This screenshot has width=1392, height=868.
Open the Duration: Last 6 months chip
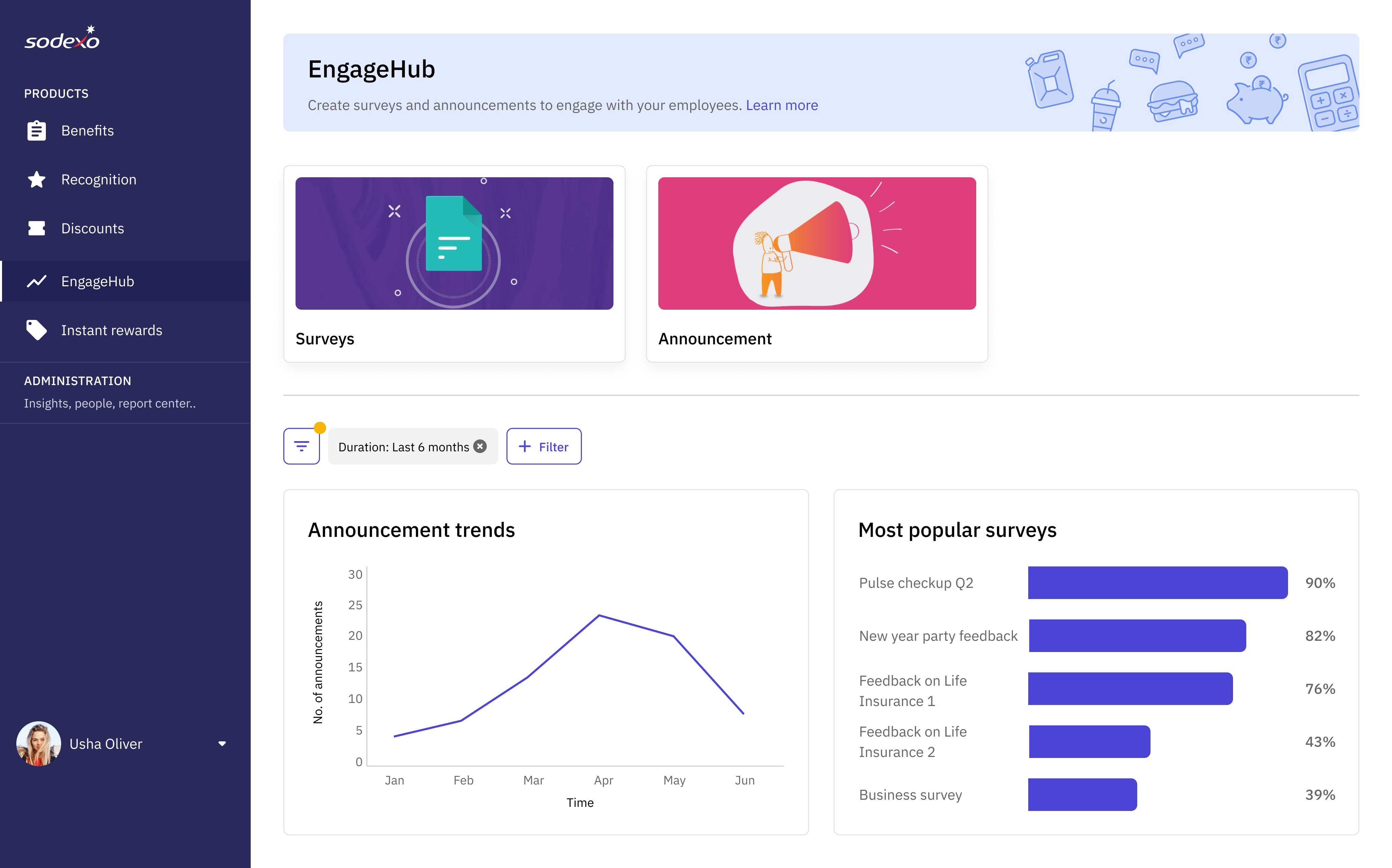403,447
